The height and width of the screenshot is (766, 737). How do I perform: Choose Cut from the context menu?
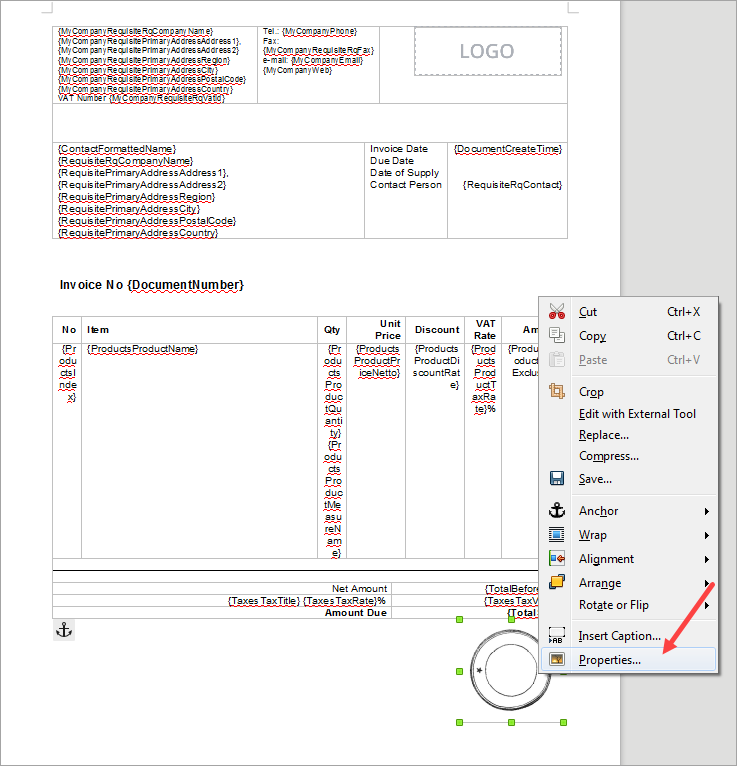[629, 312]
